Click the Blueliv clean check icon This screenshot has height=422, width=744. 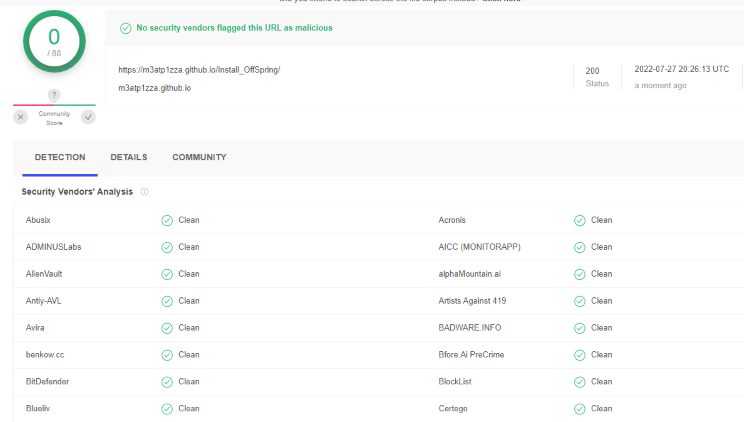(167, 409)
